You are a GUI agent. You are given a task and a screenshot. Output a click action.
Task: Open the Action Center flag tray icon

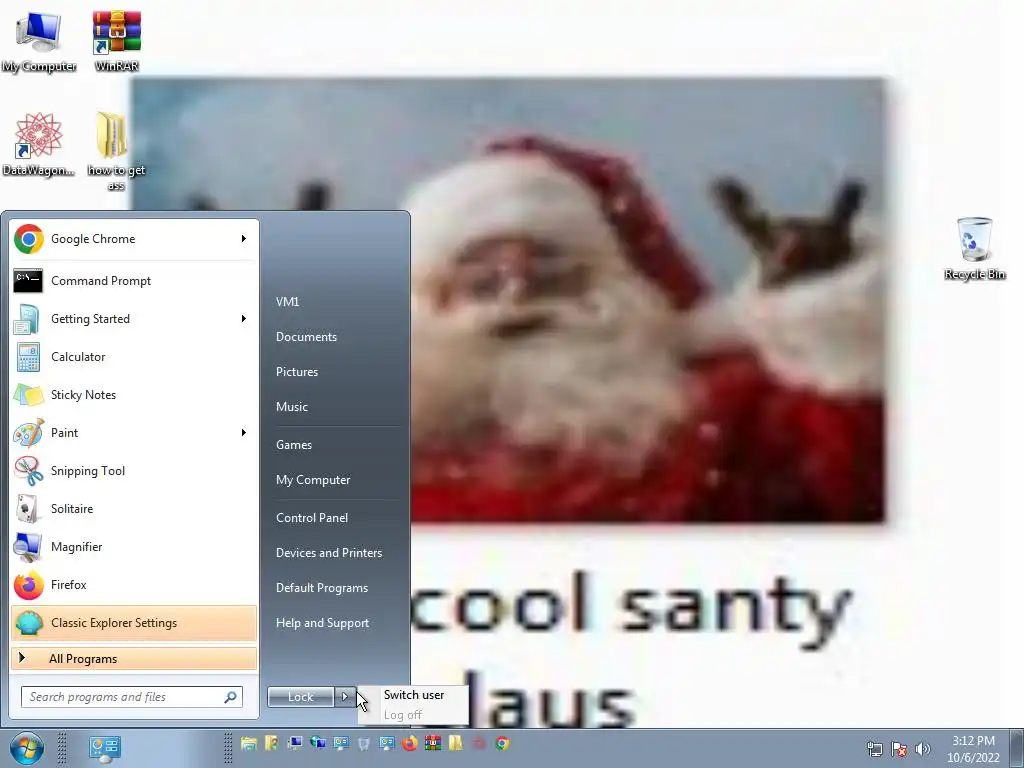coord(899,749)
